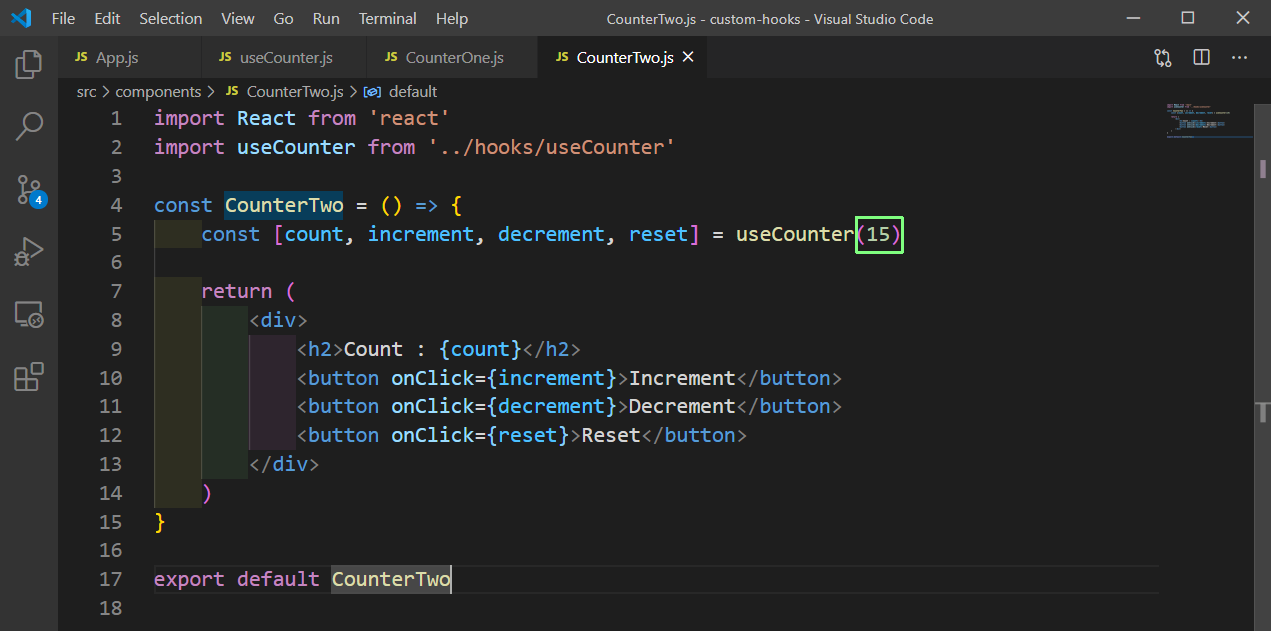Click the useCounter call on line 5

795,234
